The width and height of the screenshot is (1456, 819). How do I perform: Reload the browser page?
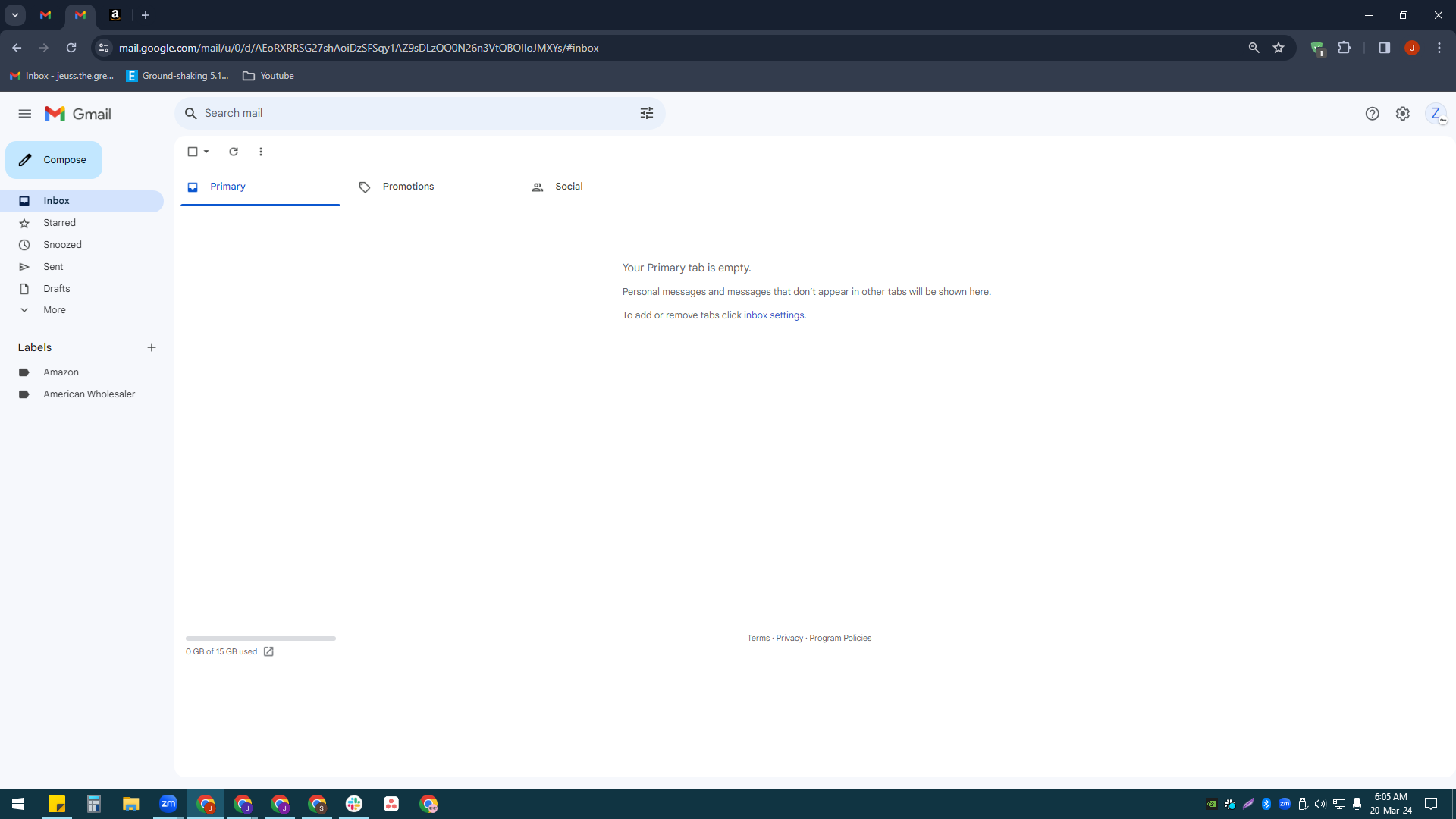(x=71, y=48)
